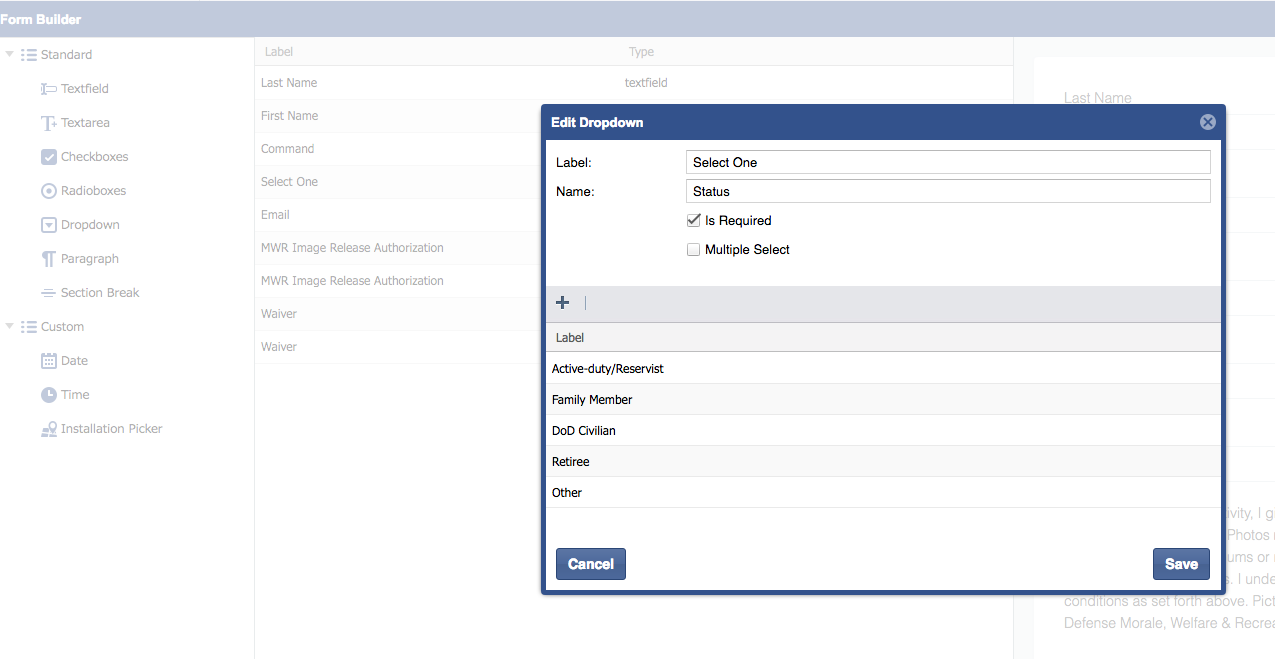
Task: Click the Date calendar icon
Action: (x=48, y=361)
